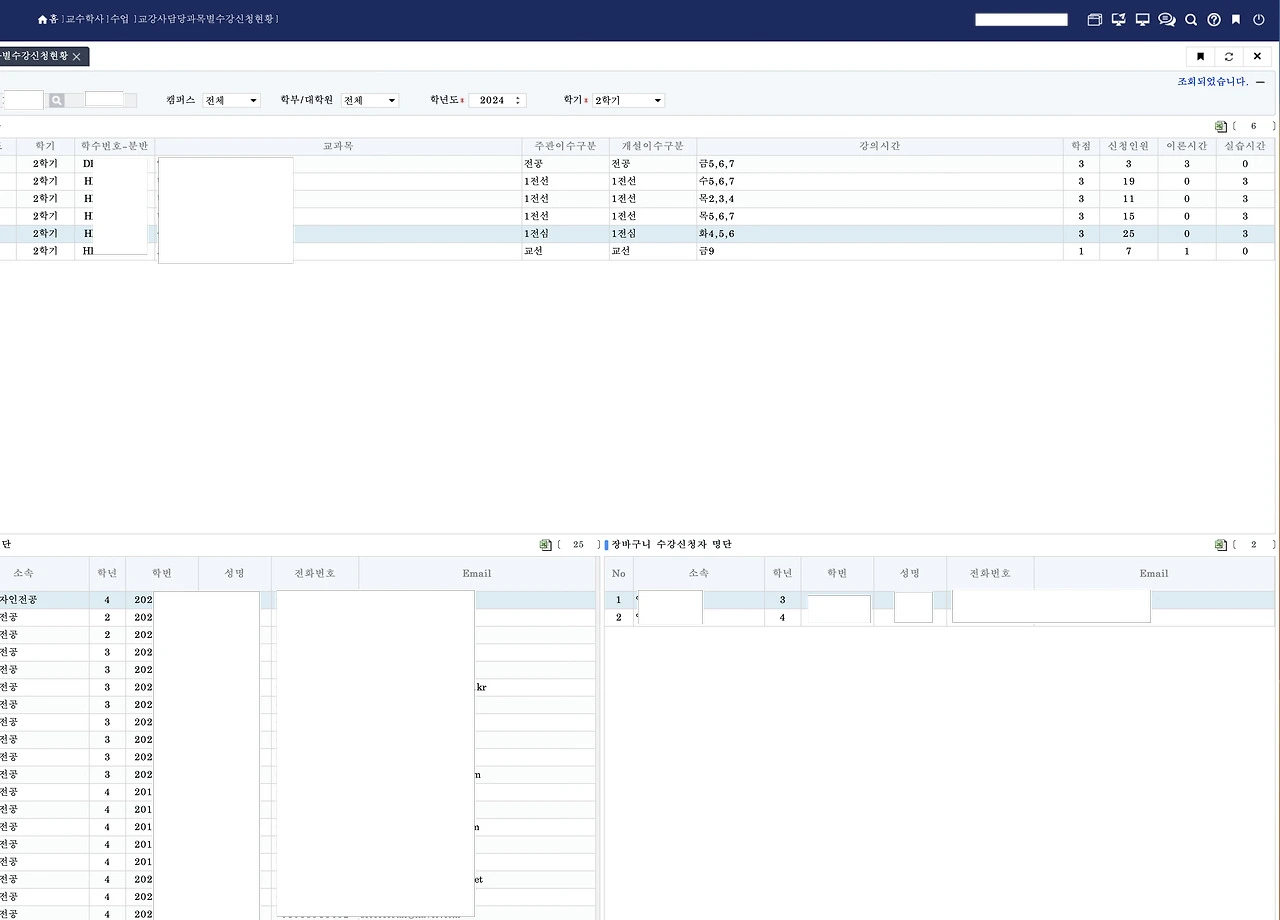Click the 신청인원 value 19
The height and width of the screenshot is (920, 1280).
(1128, 182)
